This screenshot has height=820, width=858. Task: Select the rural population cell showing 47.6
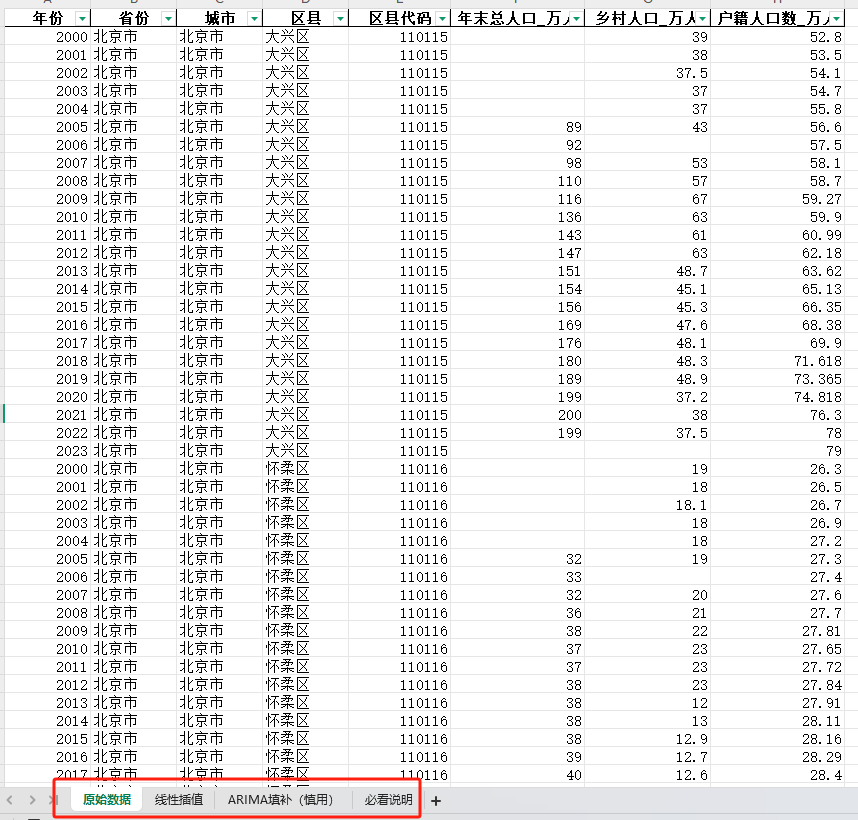click(647, 325)
